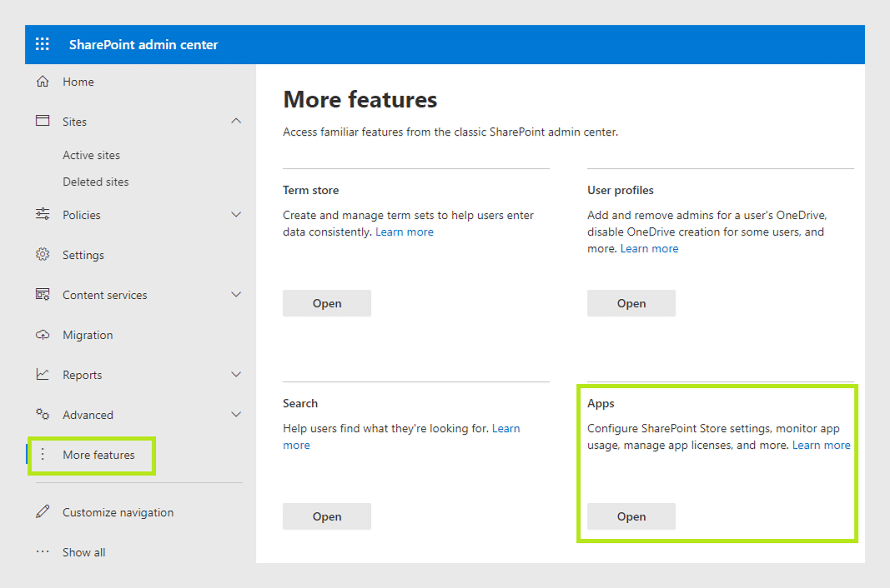Click Learn more under Search
The width and height of the screenshot is (890, 588).
pyautogui.click(x=506, y=429)
